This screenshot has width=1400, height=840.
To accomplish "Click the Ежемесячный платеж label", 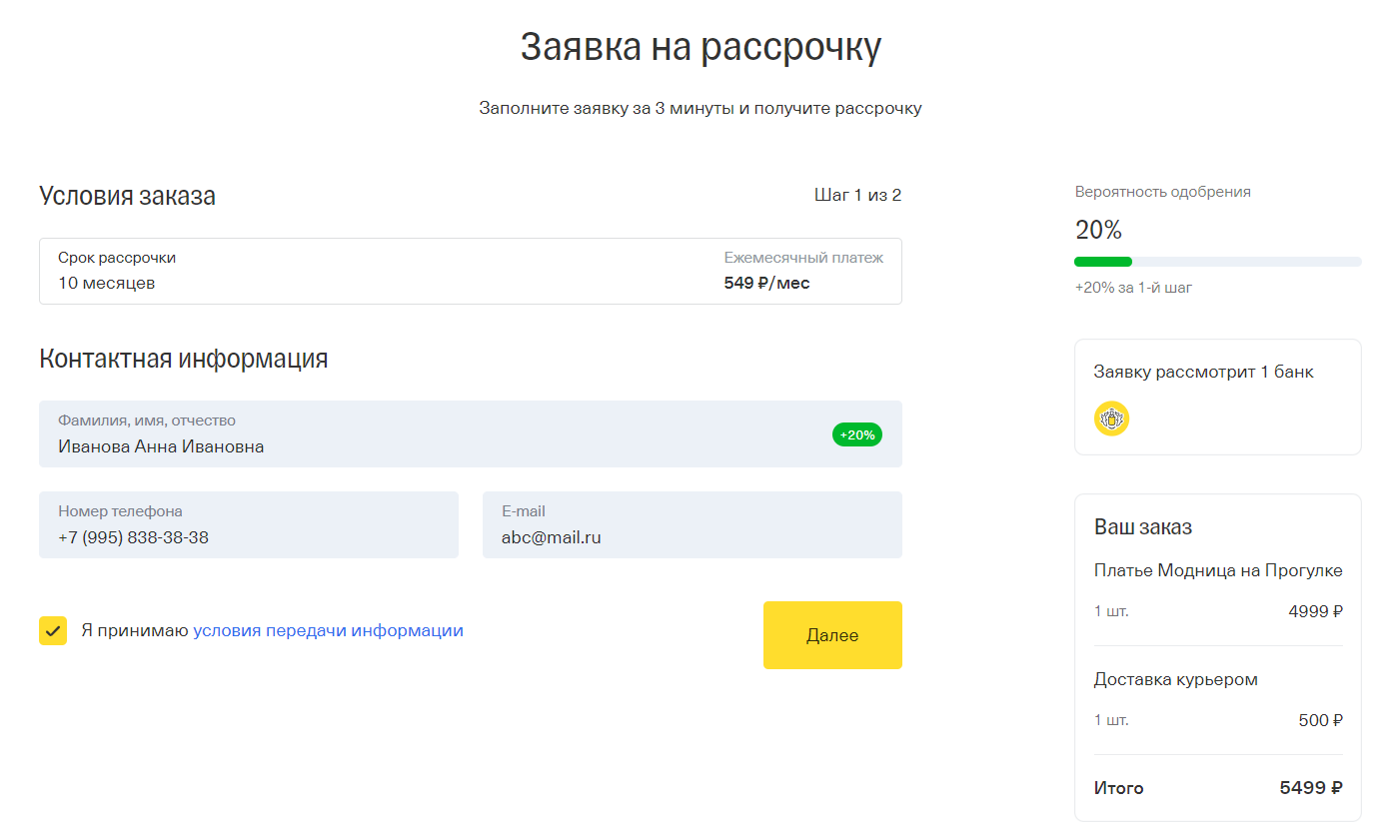I will (x=803, y=258).
